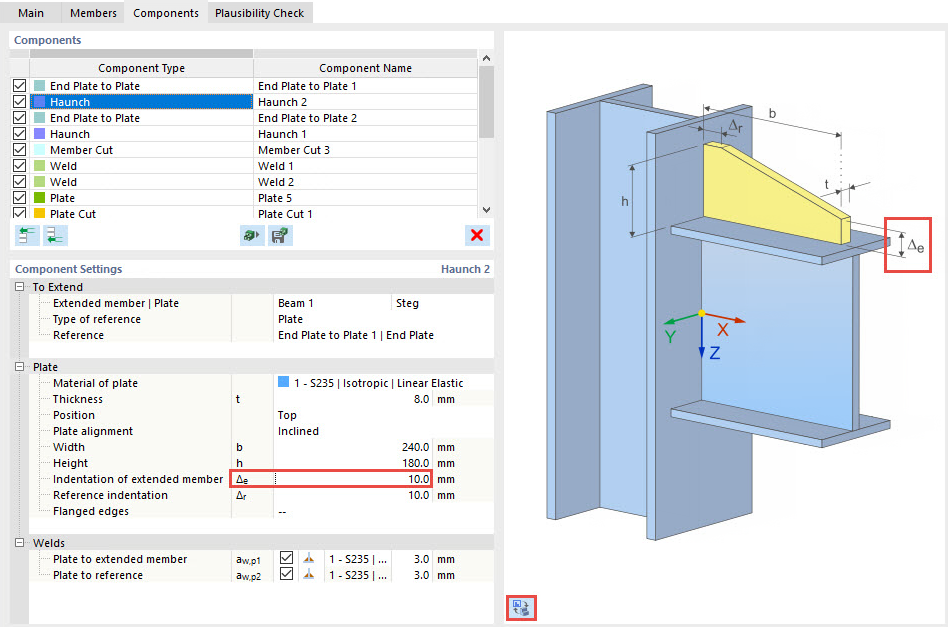Collapse the Plate settings section
The height and width of the screenshot is (627, 948).
click(19, 367)
